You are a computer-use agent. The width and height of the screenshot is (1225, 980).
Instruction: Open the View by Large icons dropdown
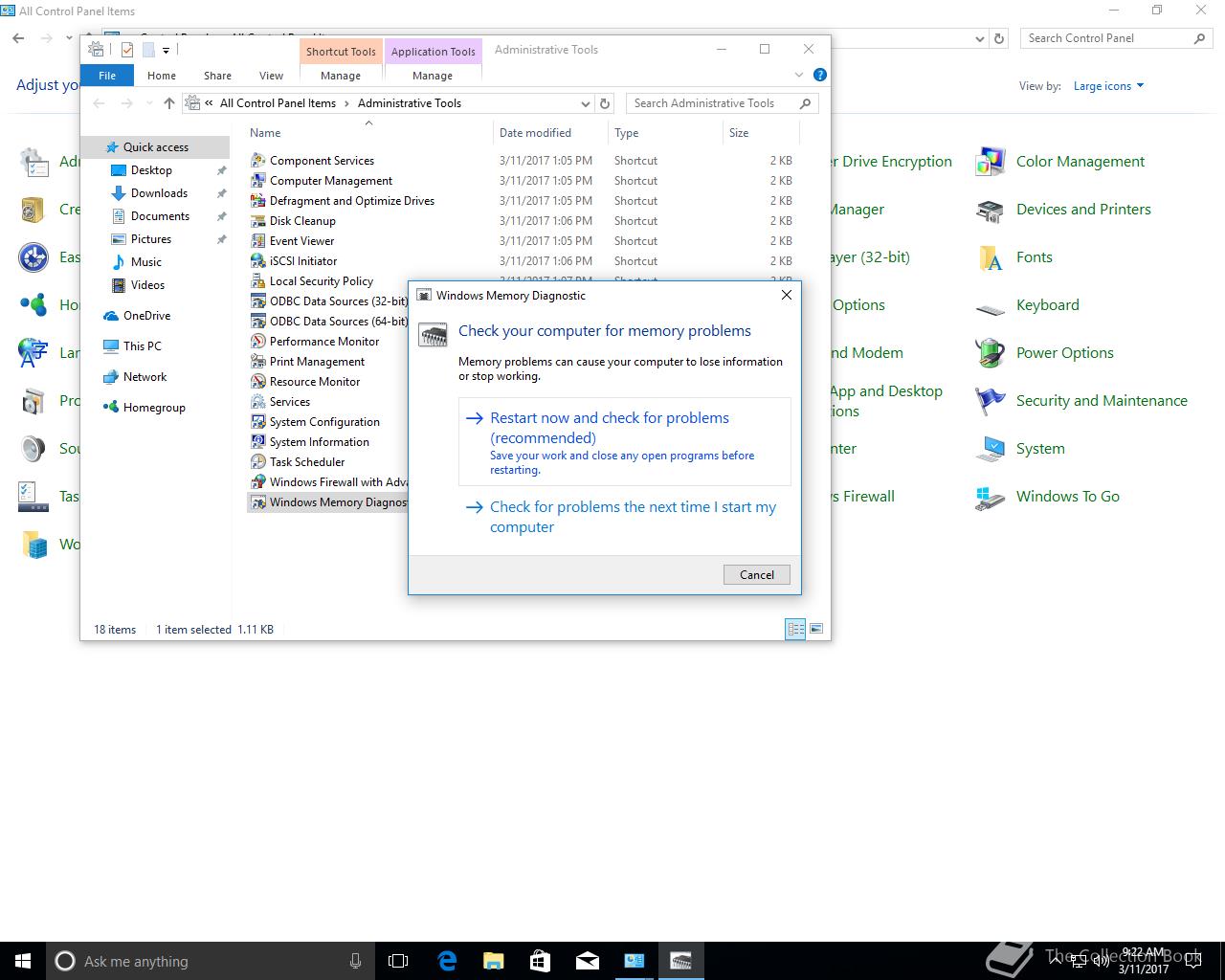[x=1108, y=86]
